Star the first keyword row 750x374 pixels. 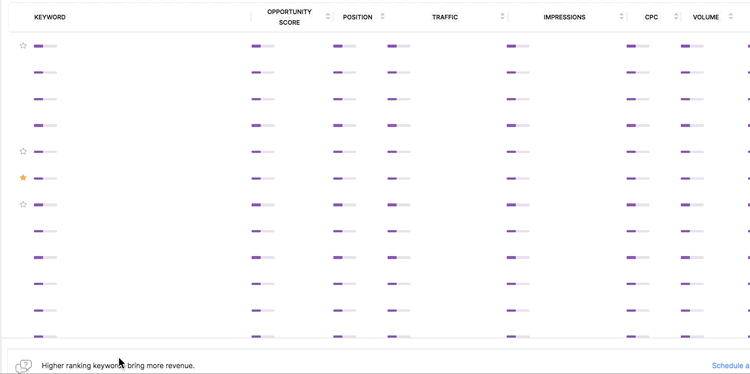point(23,46)
